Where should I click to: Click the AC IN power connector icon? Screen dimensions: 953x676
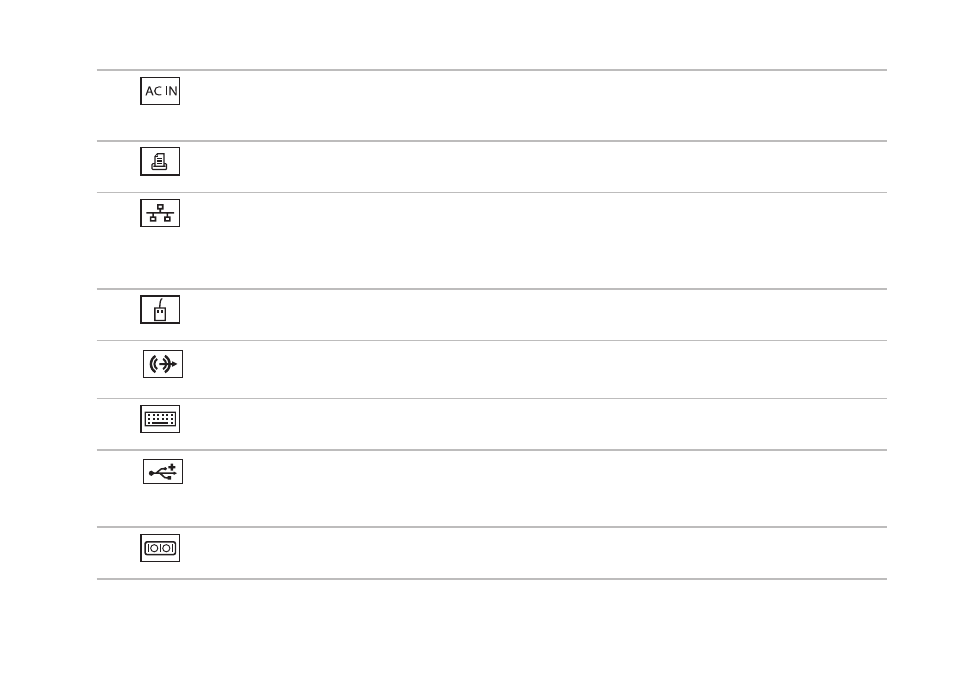[160, 91]
